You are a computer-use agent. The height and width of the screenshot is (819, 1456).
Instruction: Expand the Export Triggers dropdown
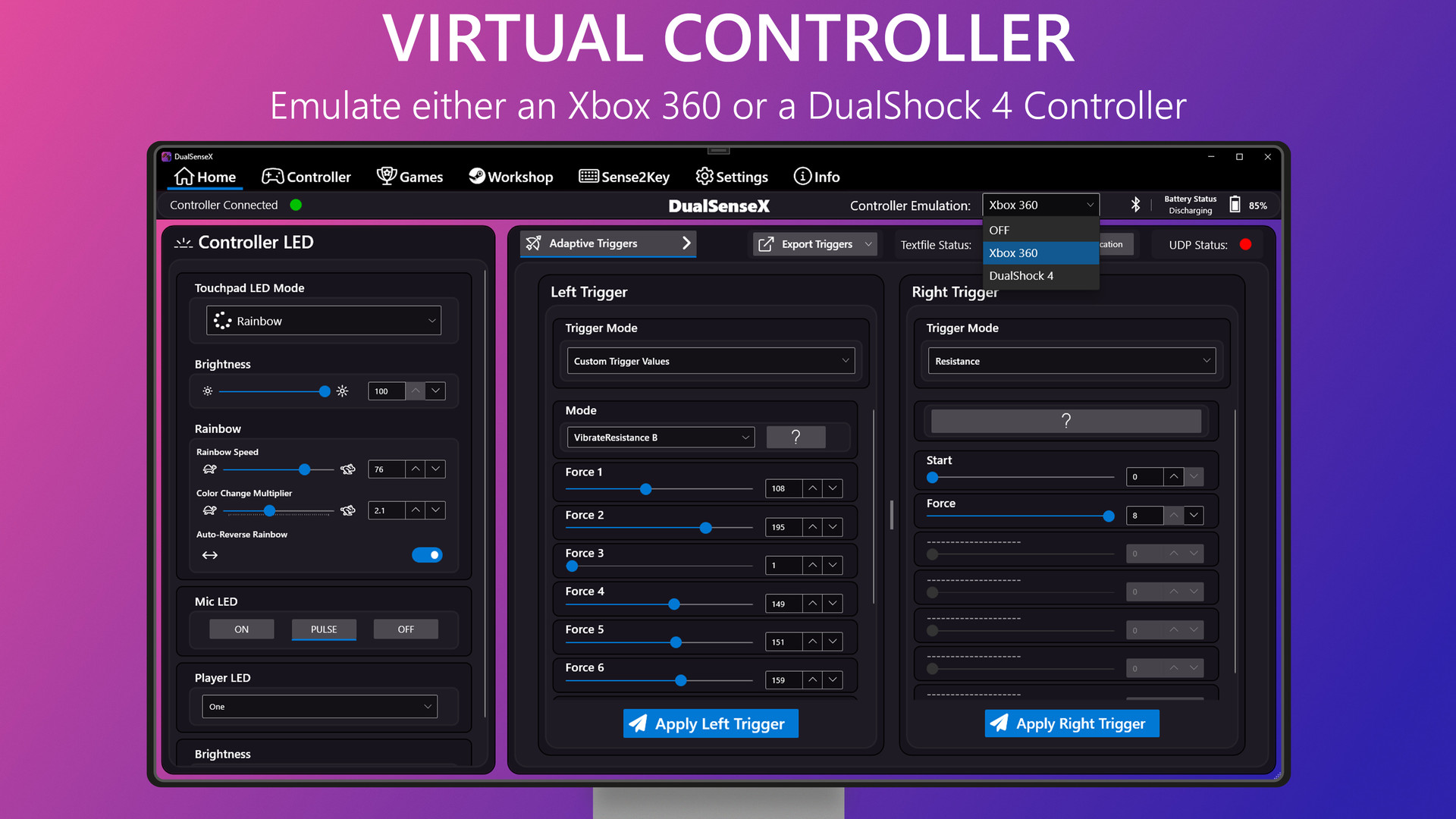(868, 244)
